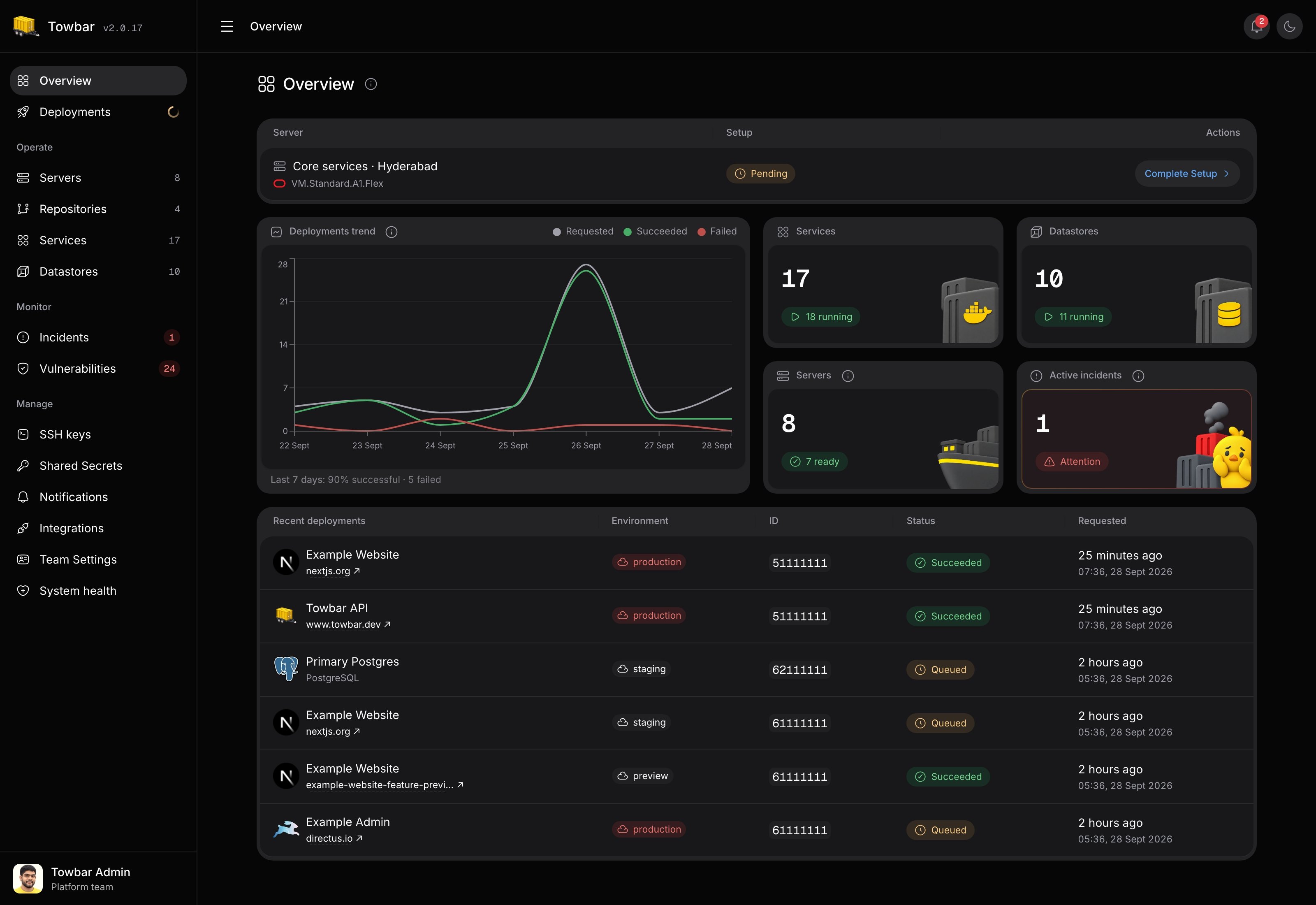
Task: Toggle the Requested series in chart legend
Action: point(583,231)
